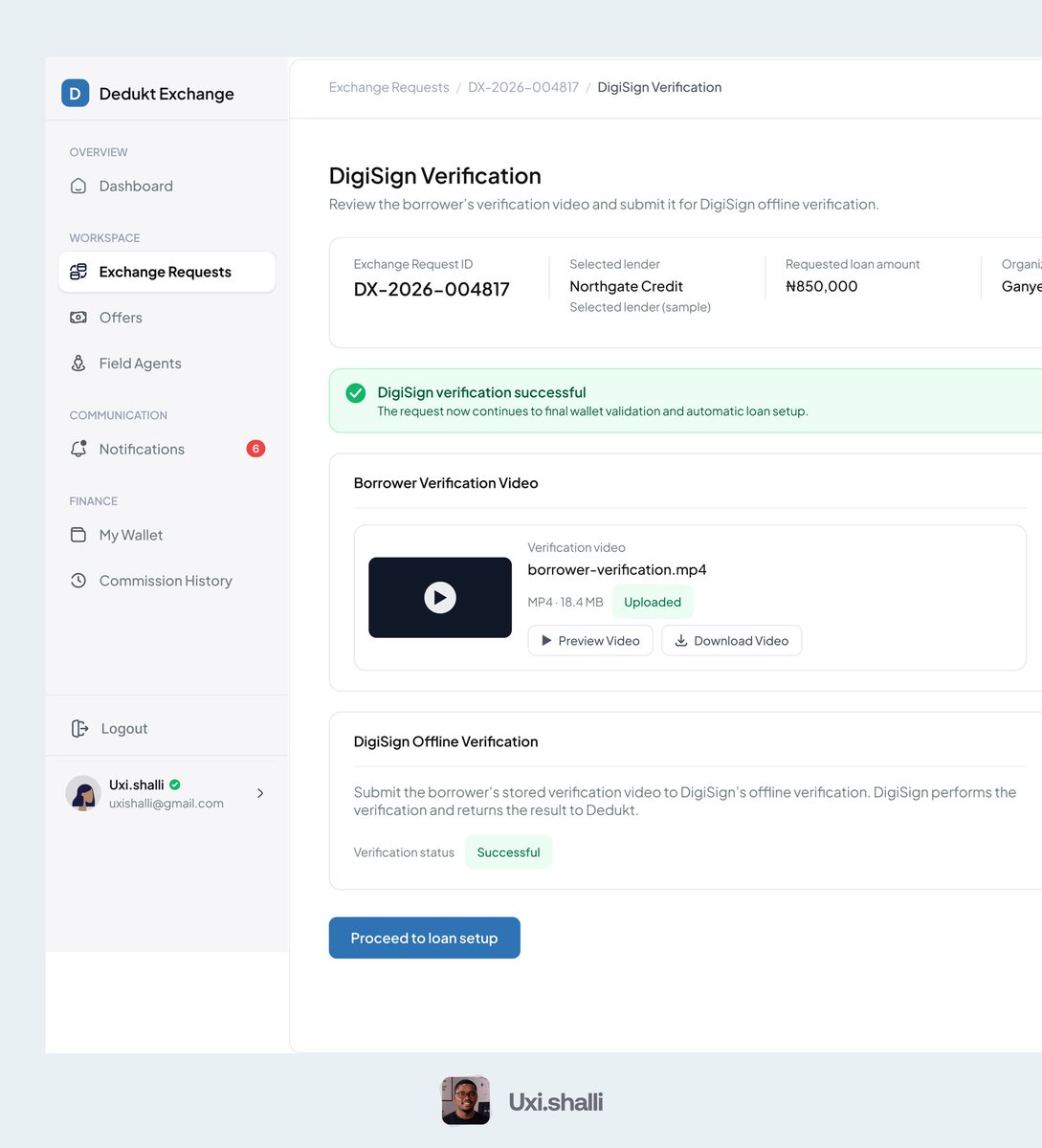Viewport: 1042px width, 1148px height.
Task: Click the Dedukt Exchange logo icon
Action: (76, 93)
